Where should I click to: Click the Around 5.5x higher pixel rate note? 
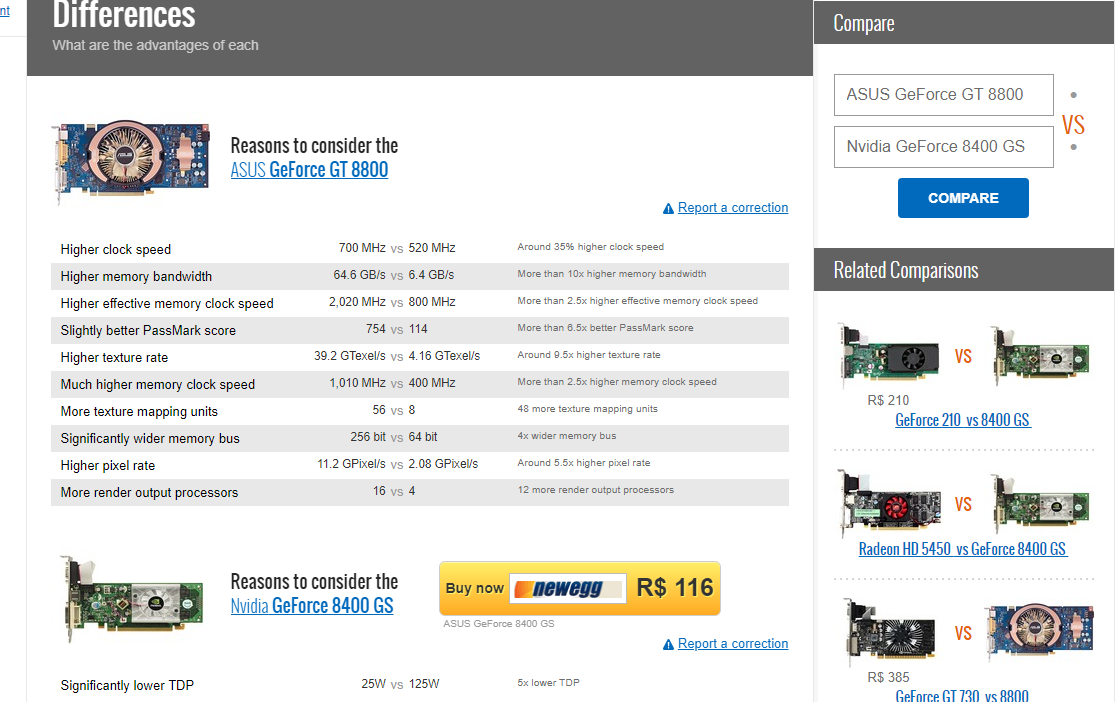[x=584, y=463]
